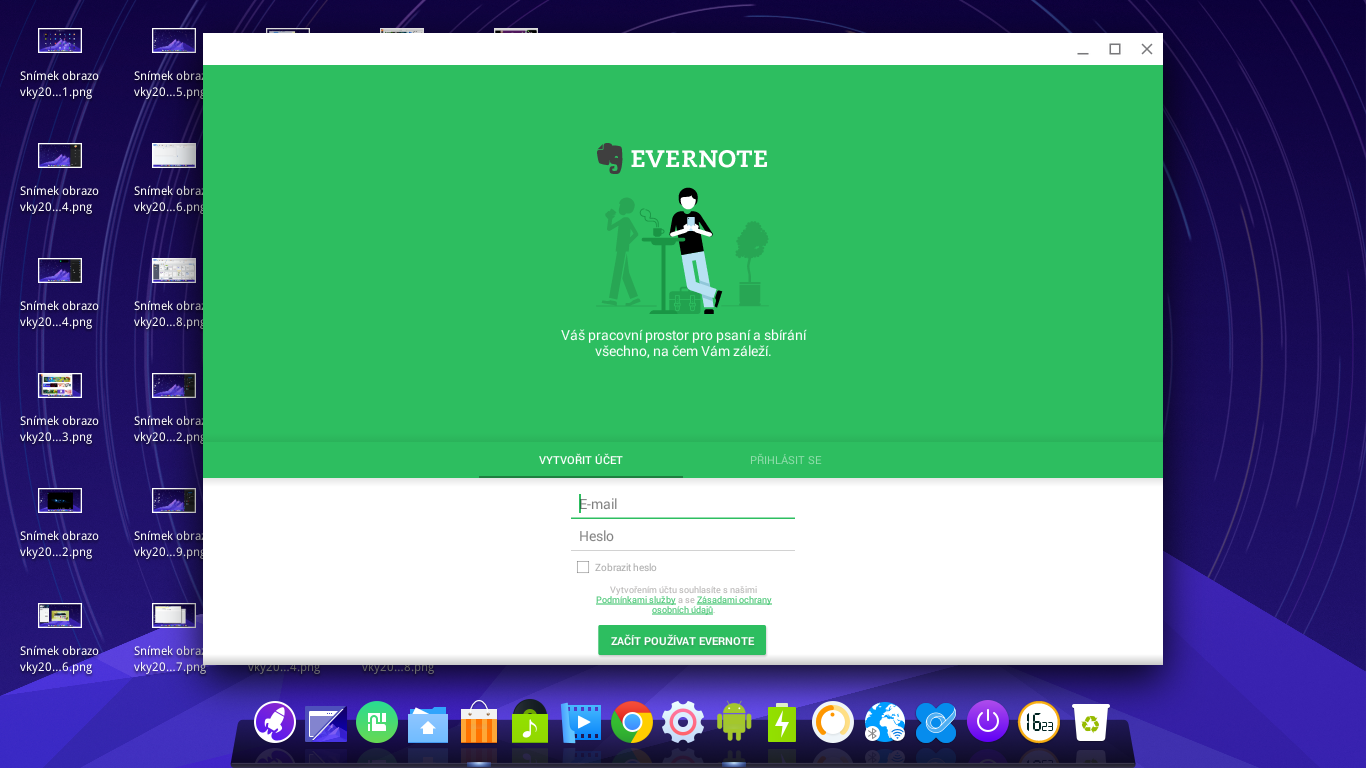Click the green Android robot icon
Image resolution: width=1366 pixels, height=768 pixels.
(734, 722)
